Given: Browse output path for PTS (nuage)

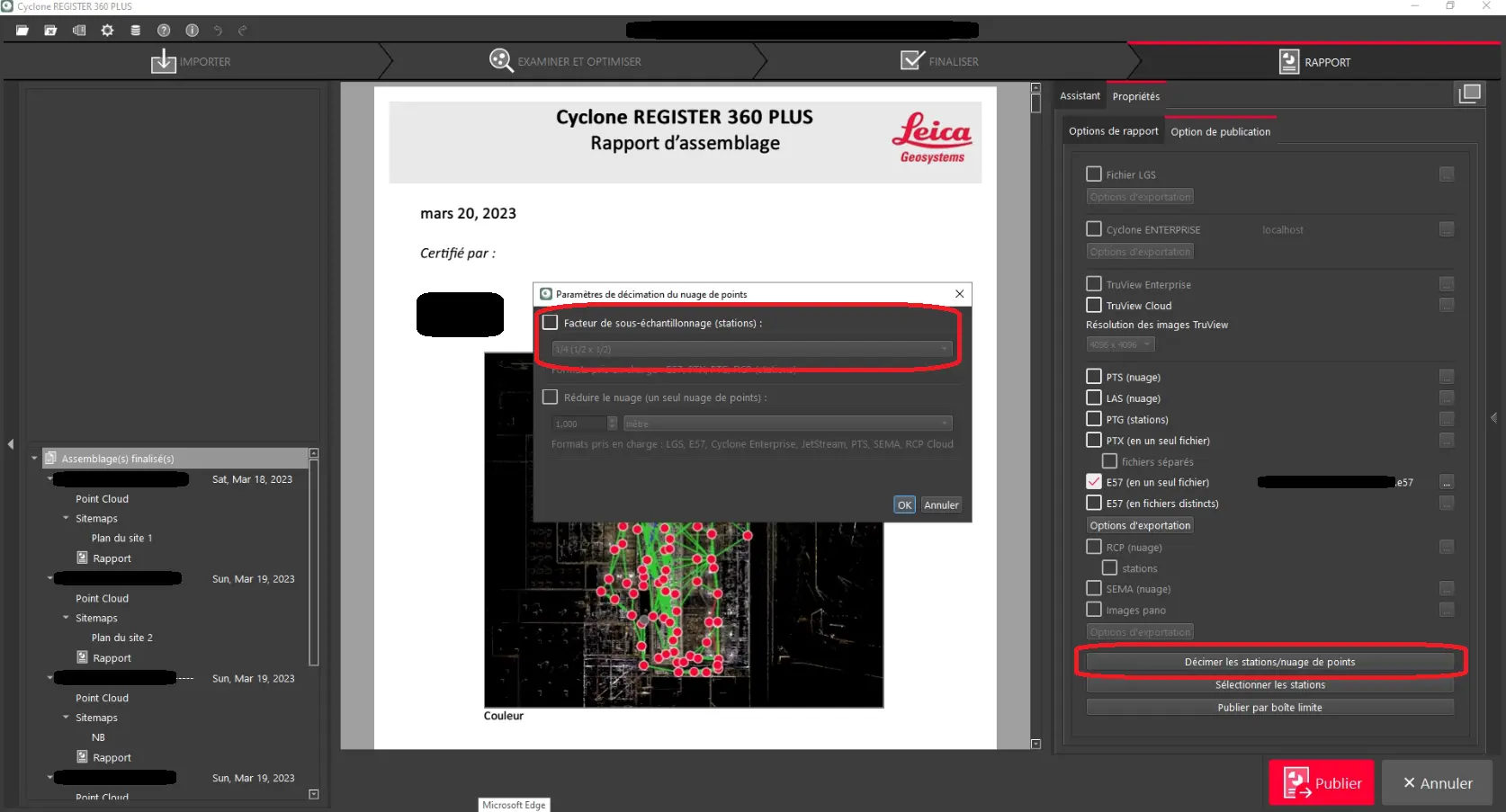Looking at the screenshot, I should [1447, 377].
